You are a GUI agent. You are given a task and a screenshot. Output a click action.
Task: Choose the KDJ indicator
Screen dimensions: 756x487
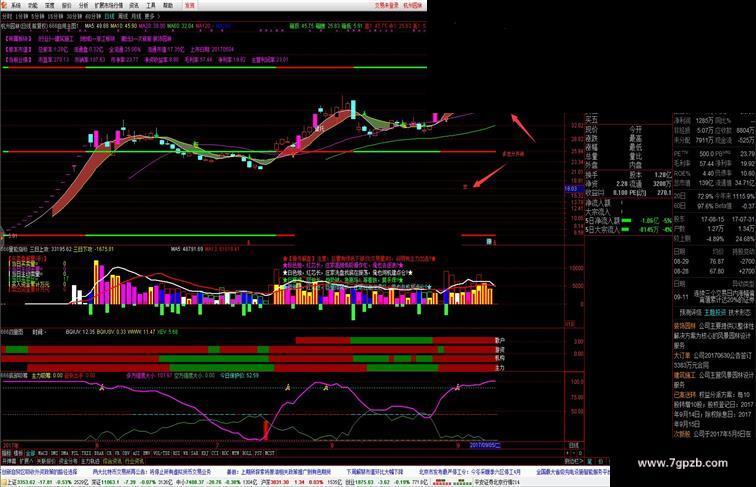pyautogui.click(x=205, y=453)
